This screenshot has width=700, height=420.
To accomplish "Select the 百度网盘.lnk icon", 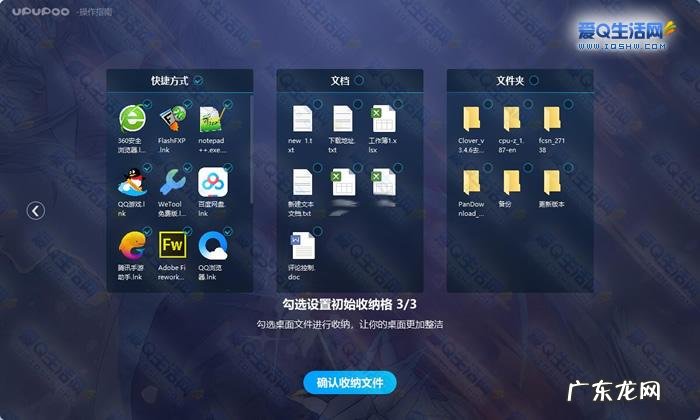I will click(x=213, y=183).
